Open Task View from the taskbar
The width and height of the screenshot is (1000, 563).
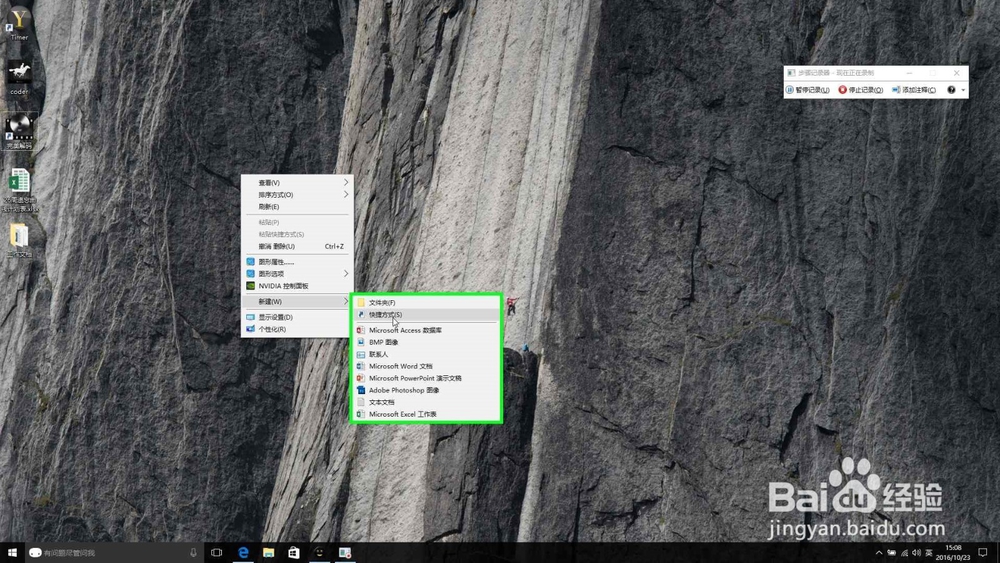click(x=217, y=553)
